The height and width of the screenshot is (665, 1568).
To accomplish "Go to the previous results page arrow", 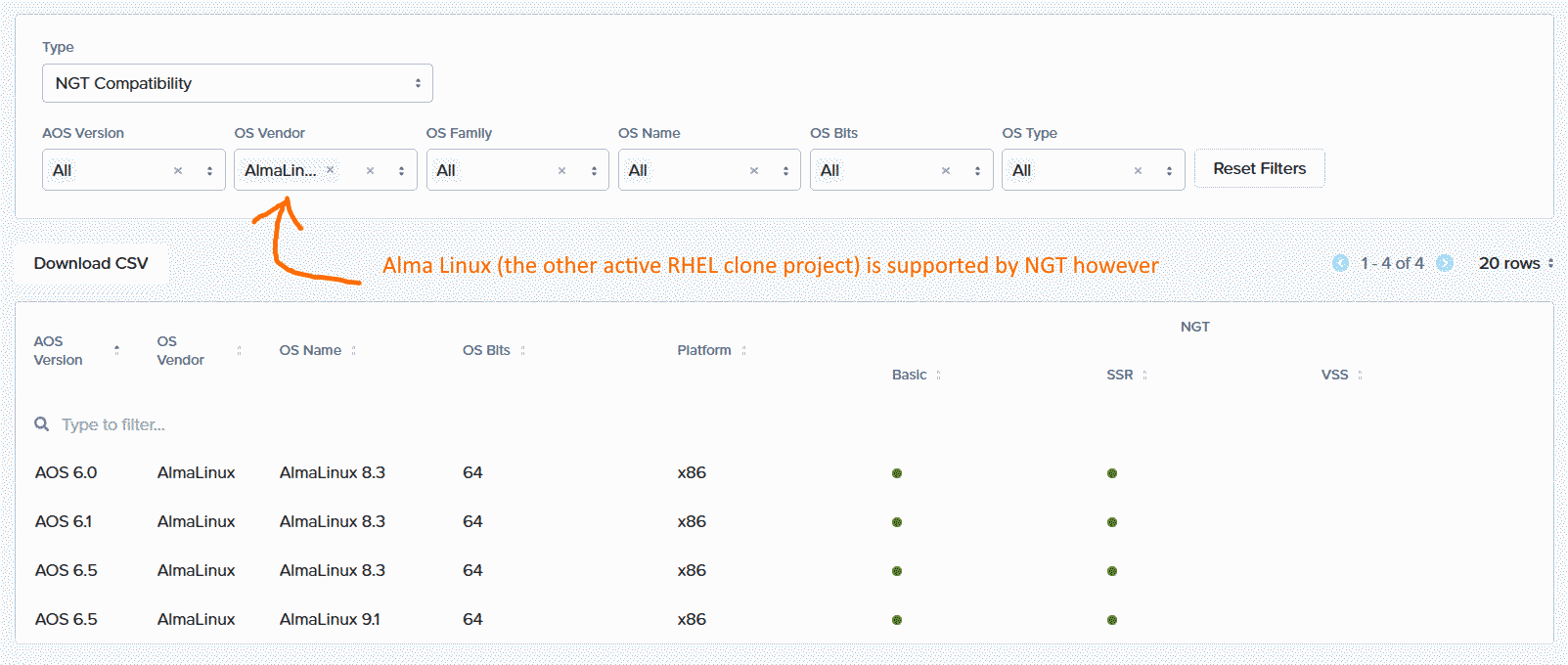I will click(x=1340, y=263).
